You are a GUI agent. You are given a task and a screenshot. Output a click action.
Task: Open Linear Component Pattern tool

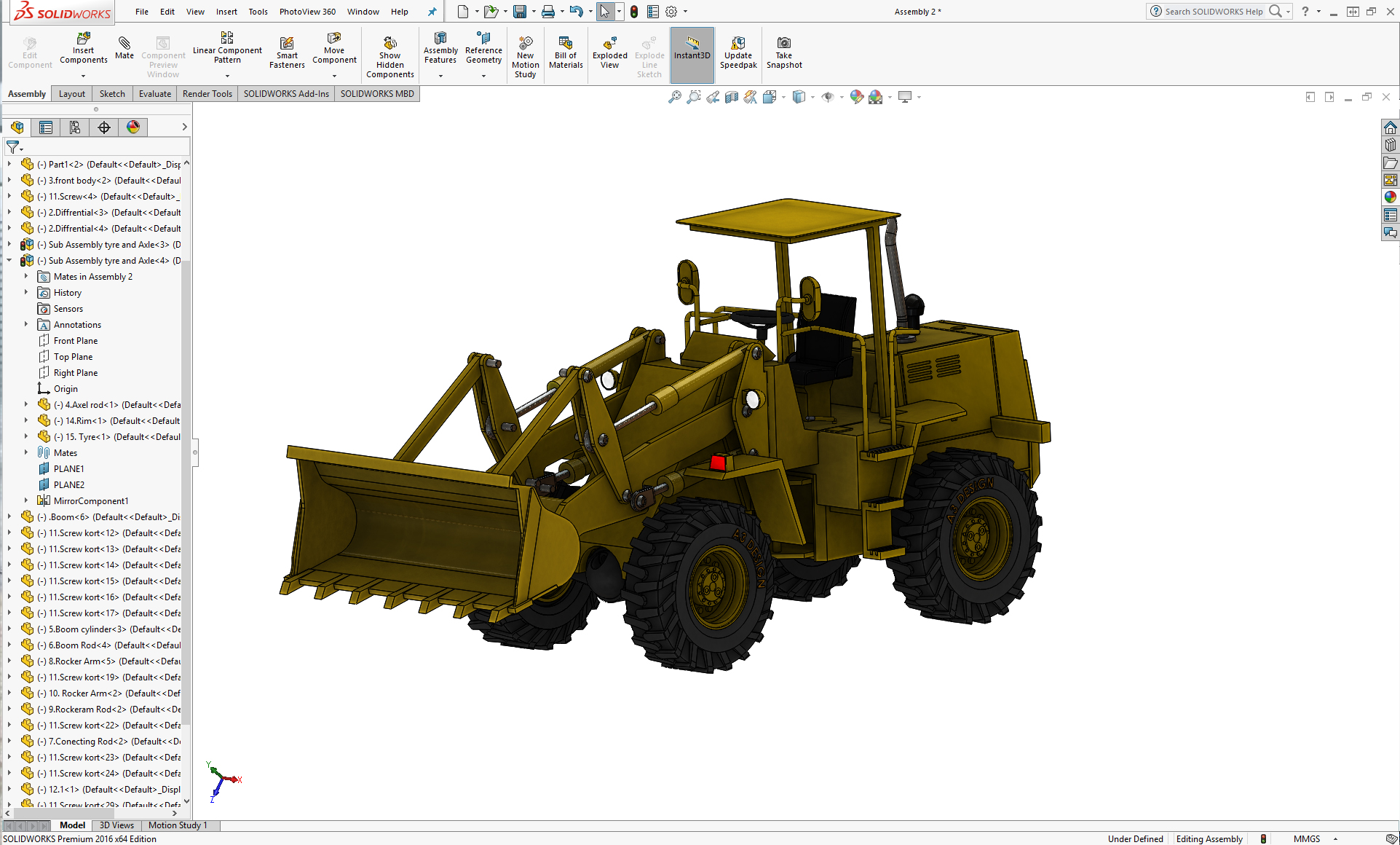coord(227,48)
